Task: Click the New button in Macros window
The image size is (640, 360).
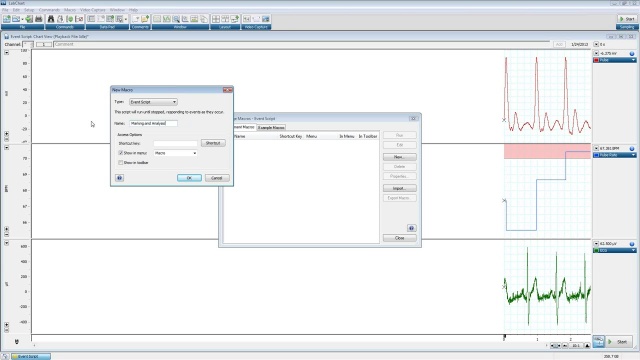Action: (400, 157)
